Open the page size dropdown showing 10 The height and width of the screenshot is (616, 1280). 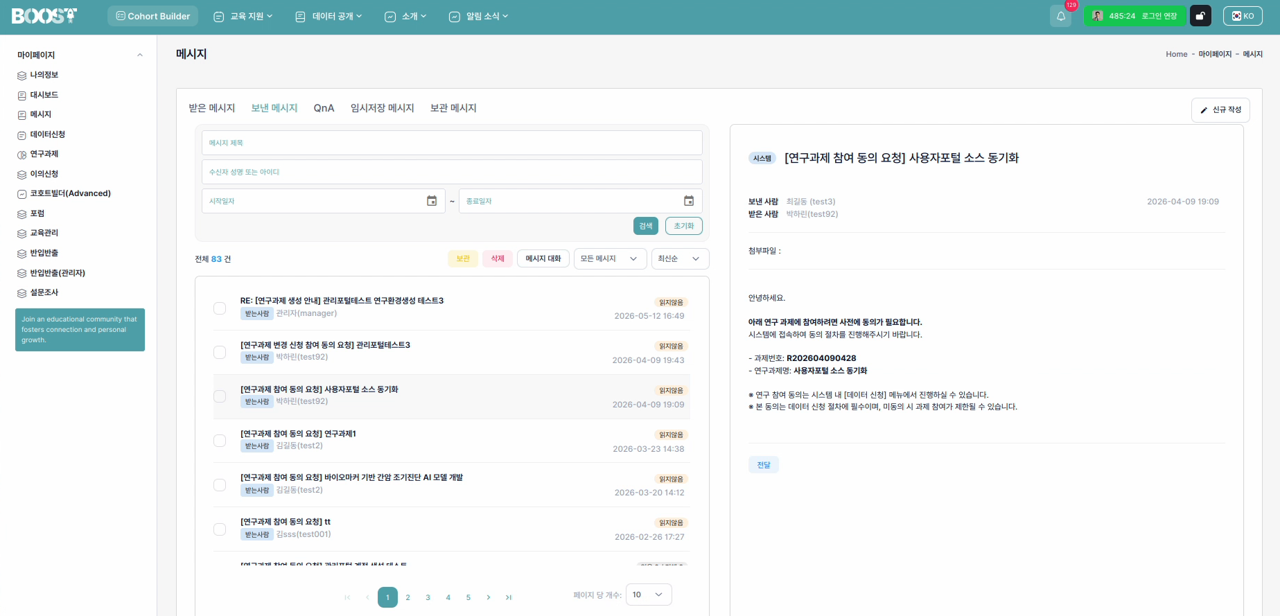649,594
